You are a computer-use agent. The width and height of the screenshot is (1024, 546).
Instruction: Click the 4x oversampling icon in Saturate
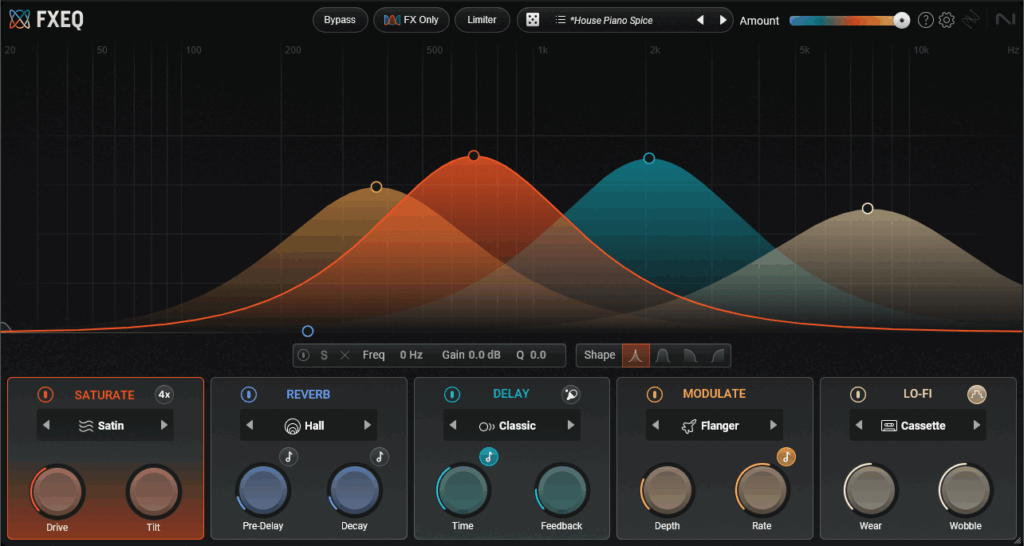click(x=164, y=394)
